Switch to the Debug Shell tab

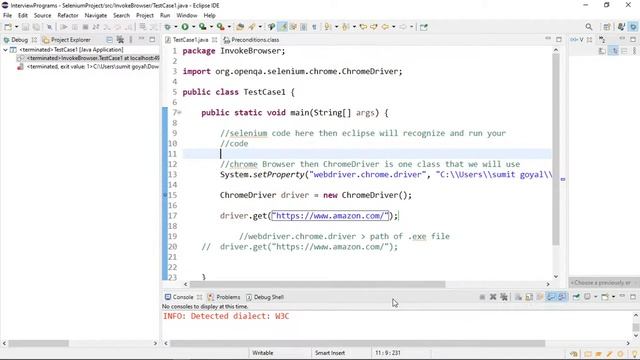[x=265, y=297]
